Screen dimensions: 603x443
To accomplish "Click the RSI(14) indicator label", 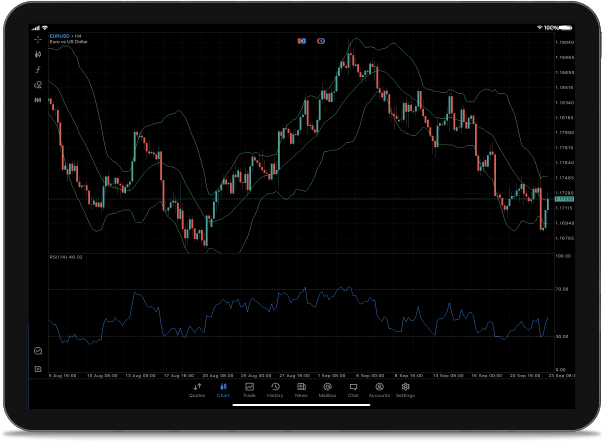I will click(x=66, y=256).
